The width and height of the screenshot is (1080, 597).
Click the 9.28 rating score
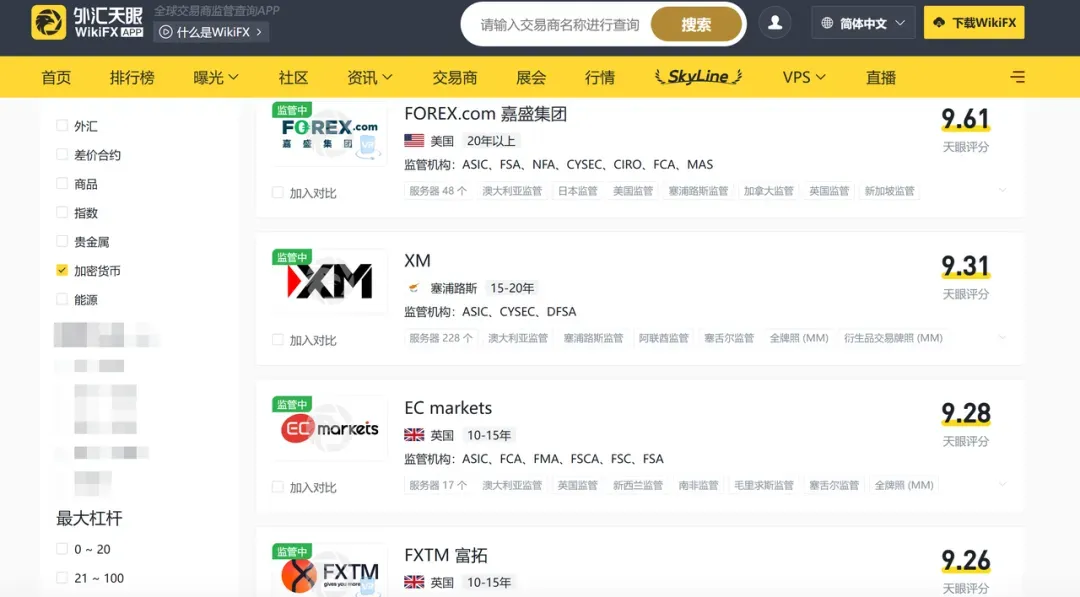pyautogui.click(x=966, y=413)
